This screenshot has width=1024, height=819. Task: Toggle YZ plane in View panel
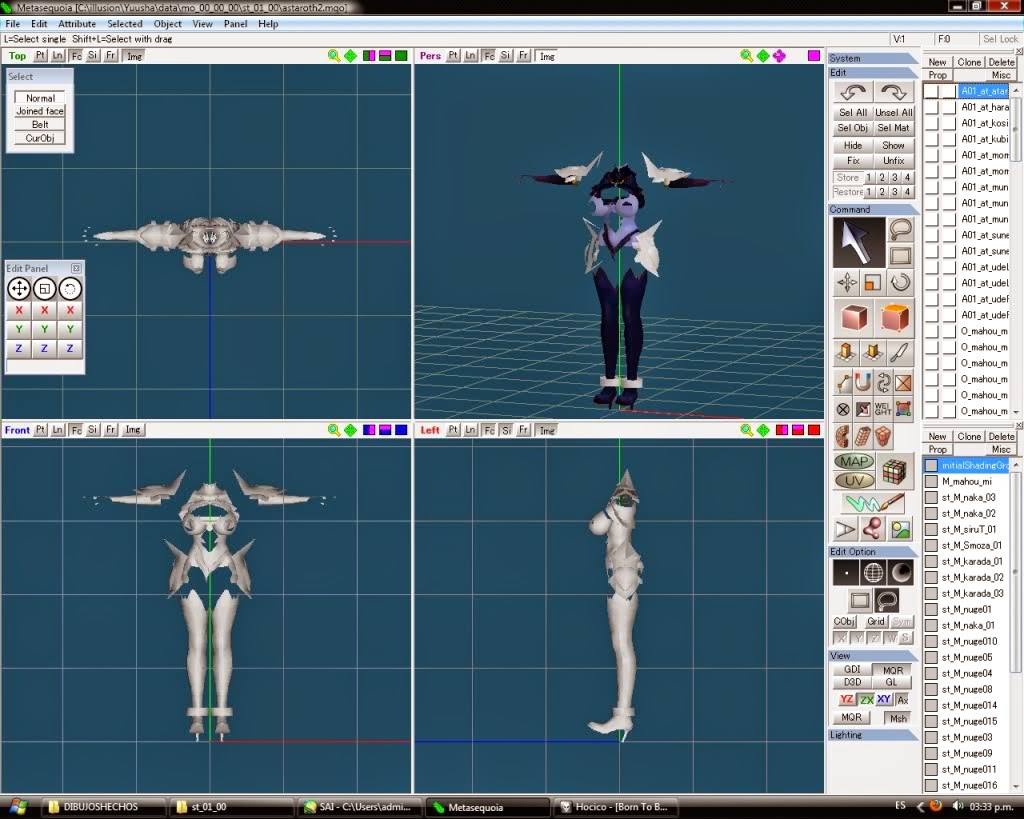[846, 699]
